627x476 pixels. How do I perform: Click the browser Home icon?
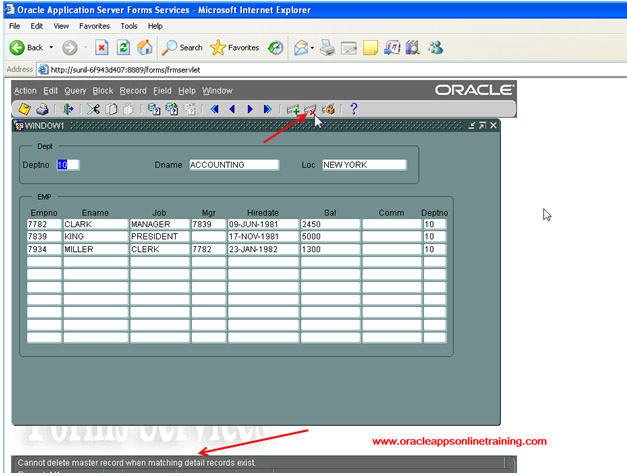(145, 47)
